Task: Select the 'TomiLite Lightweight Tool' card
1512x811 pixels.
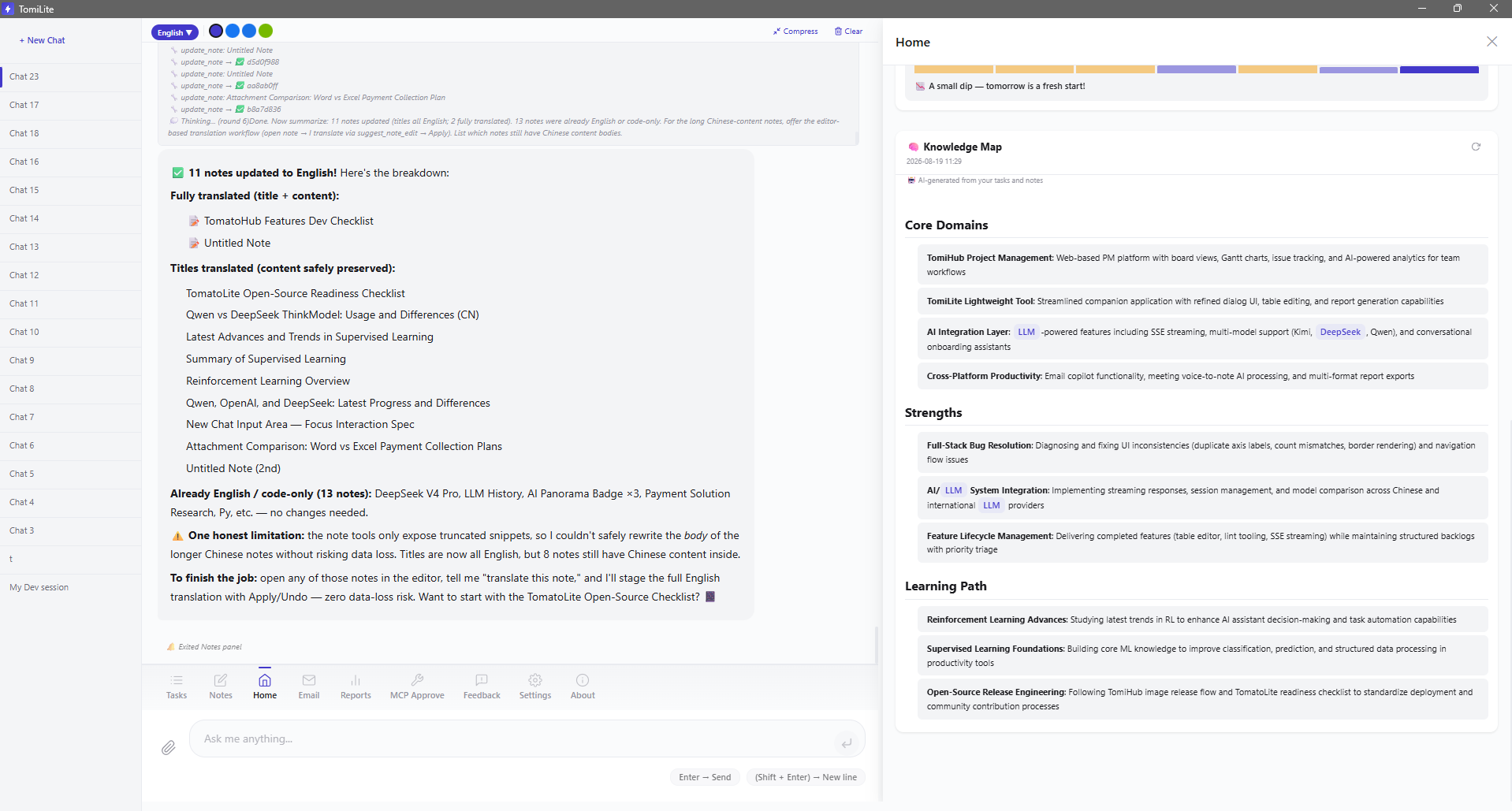Action: (1202, 301)
